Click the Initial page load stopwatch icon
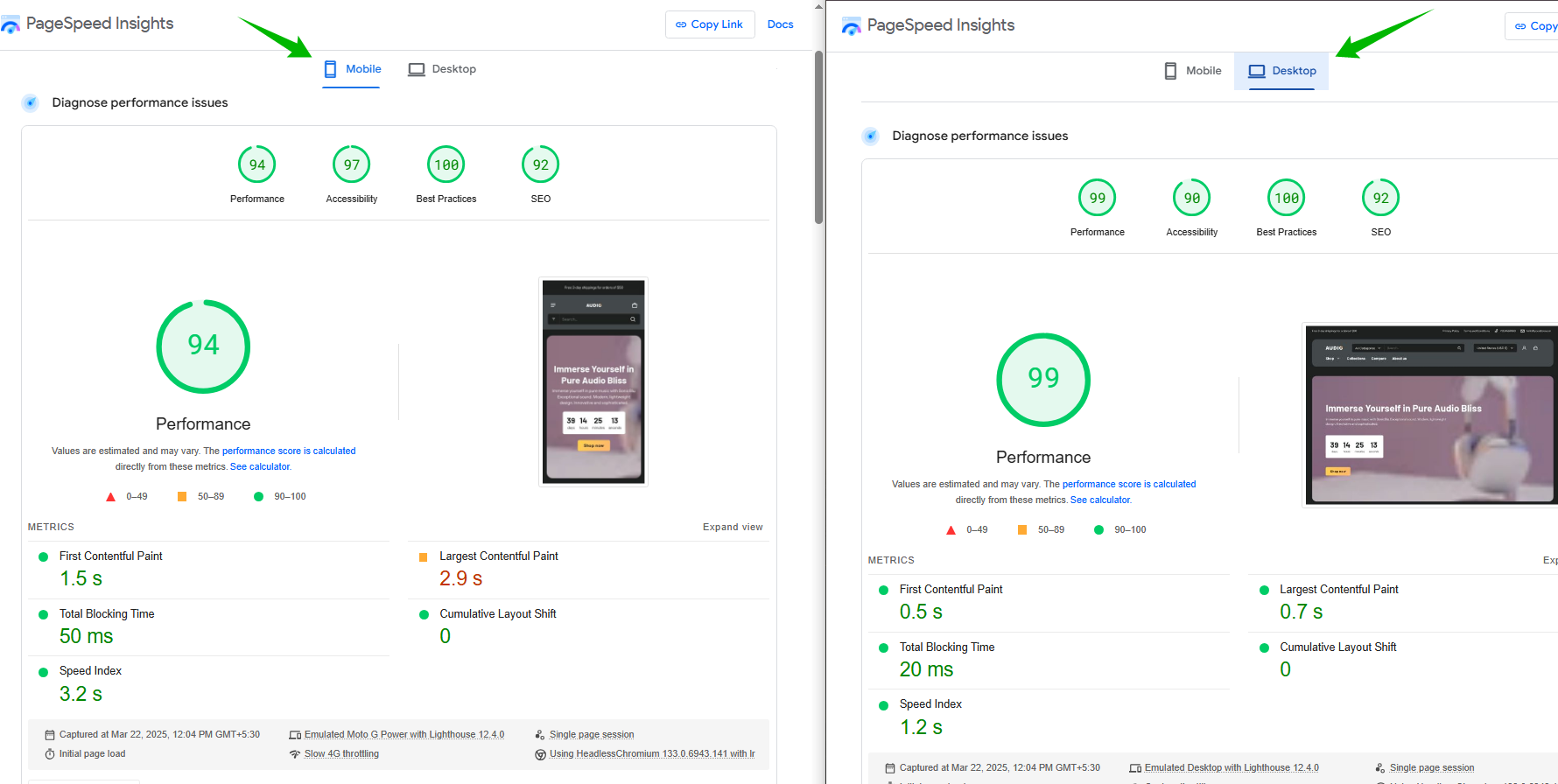The width and height of the screenshot is (1558, 784). pyautogui.click(x=50, y=754)
